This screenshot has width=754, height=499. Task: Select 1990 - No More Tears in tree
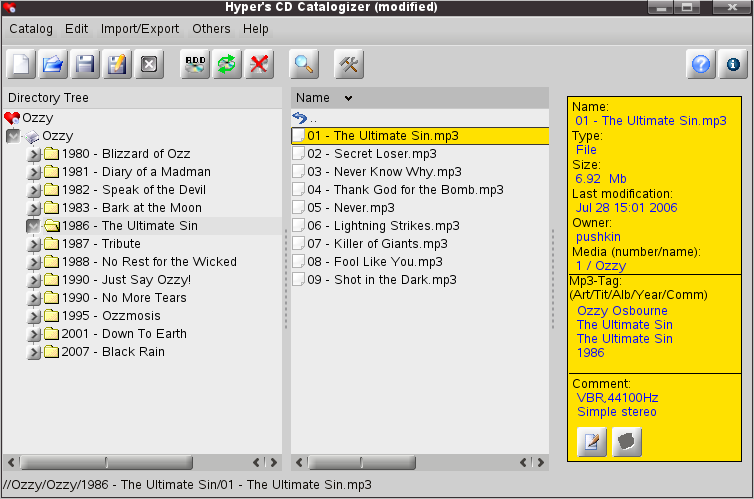[124, 298]
